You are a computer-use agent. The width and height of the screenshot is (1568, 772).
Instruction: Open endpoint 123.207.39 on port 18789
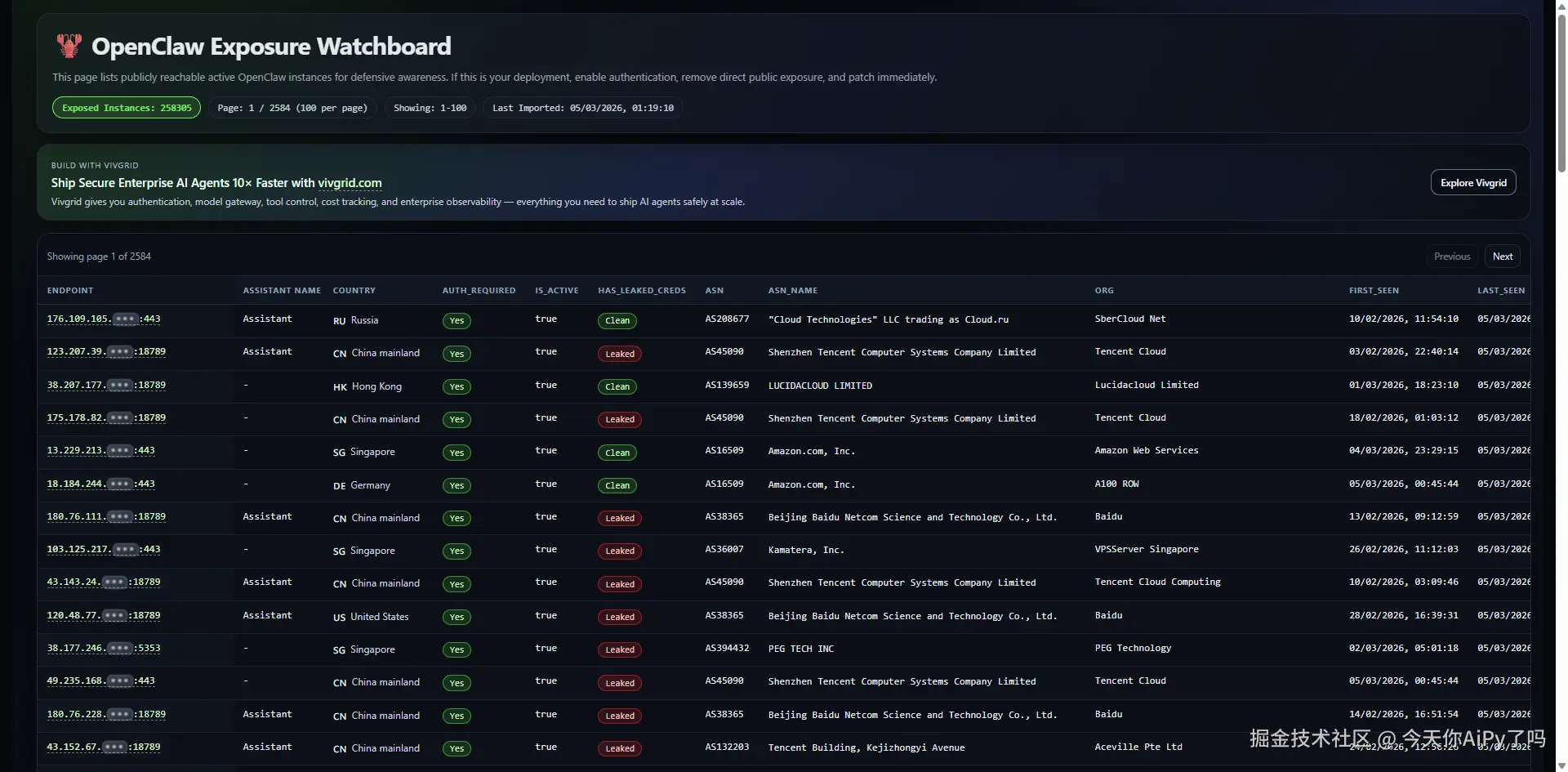[x=106, y=352]
